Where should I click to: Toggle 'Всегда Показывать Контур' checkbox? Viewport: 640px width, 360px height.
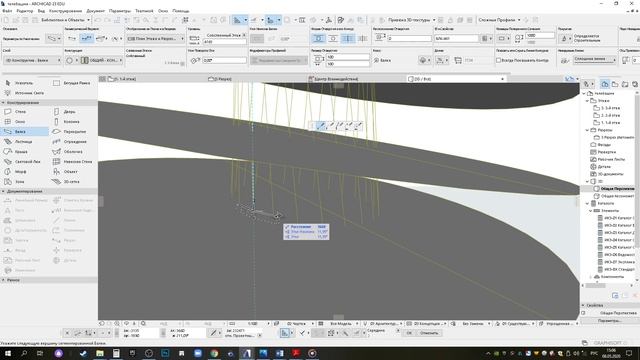coord(498,60)
